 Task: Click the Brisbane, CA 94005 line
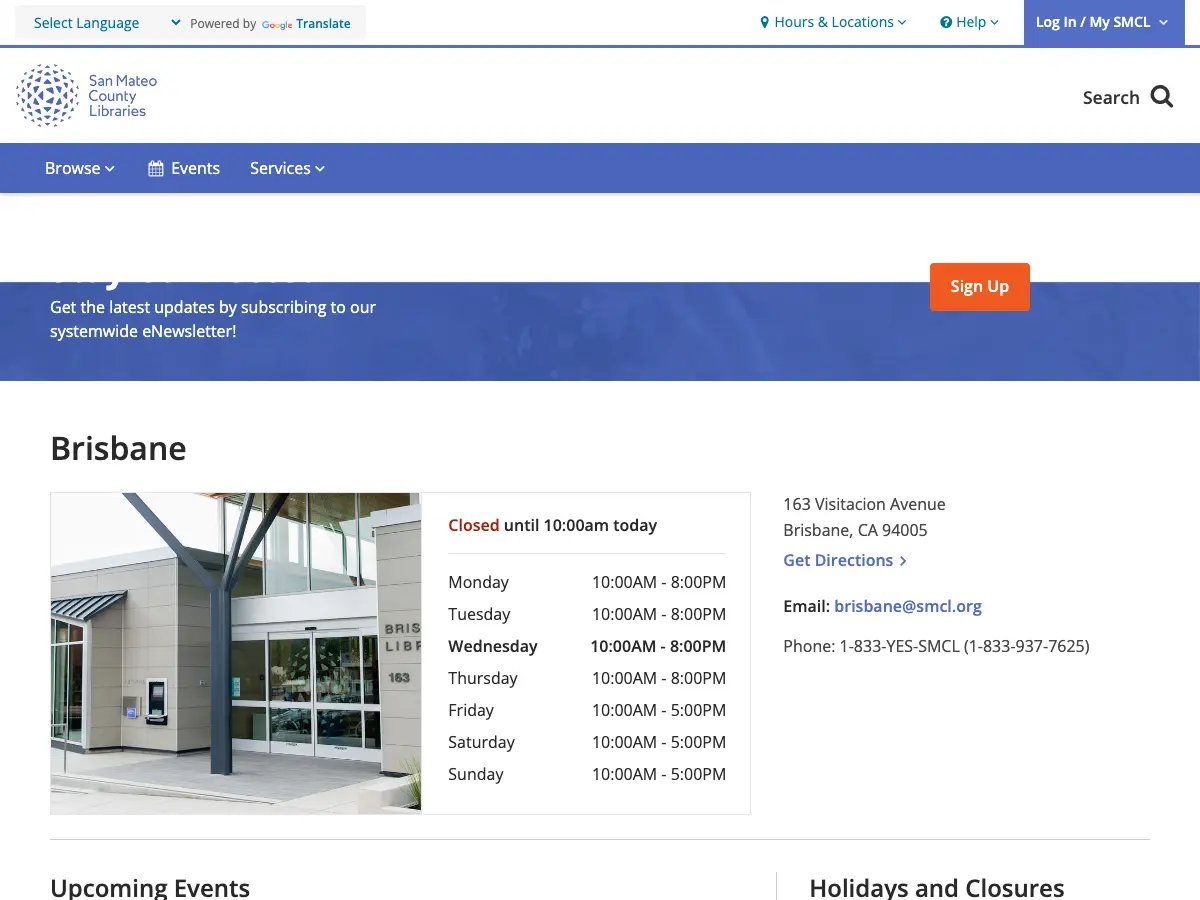coord(855,530)
